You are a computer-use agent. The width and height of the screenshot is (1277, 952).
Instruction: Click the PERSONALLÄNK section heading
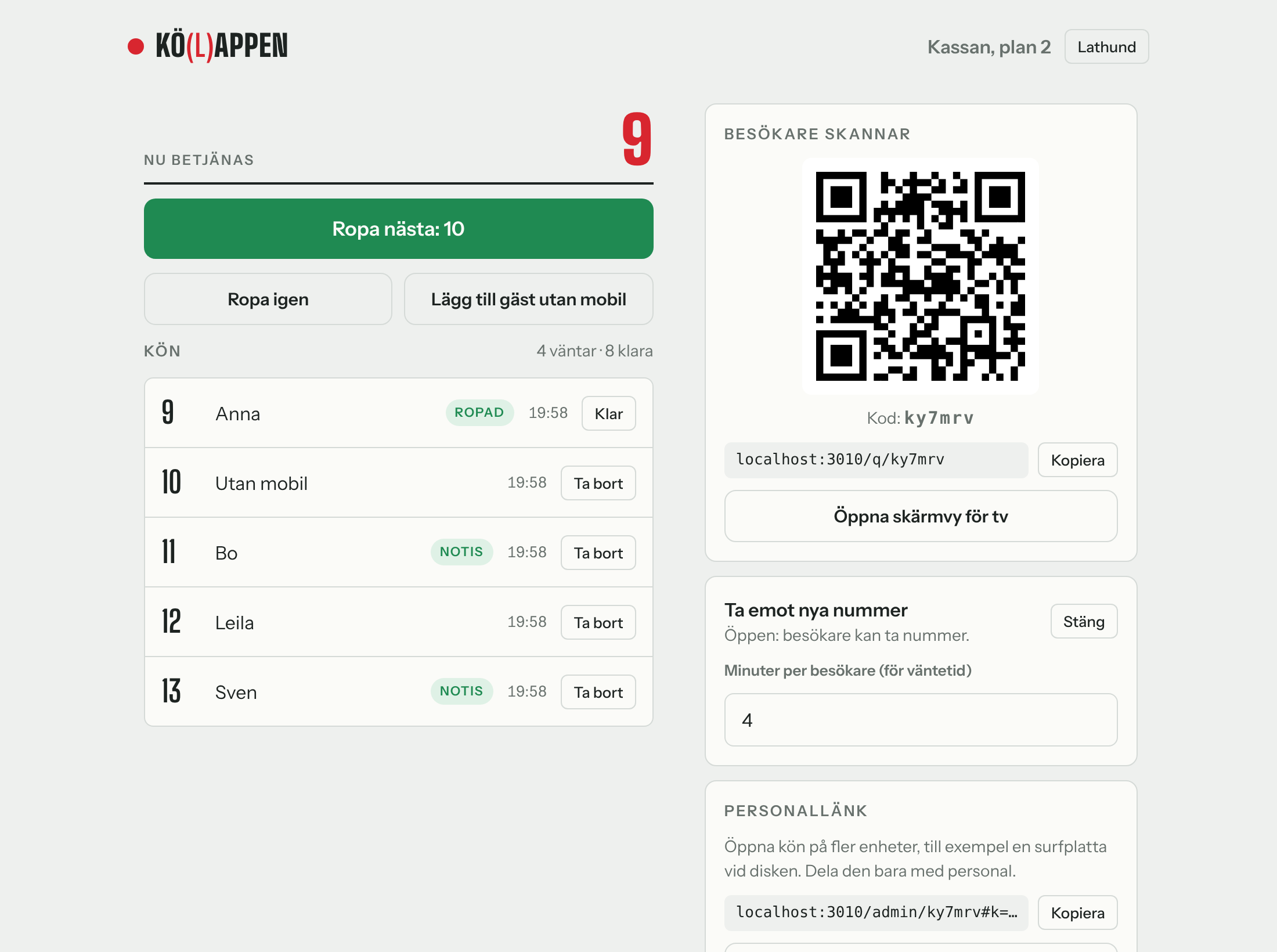pos(796,811)
